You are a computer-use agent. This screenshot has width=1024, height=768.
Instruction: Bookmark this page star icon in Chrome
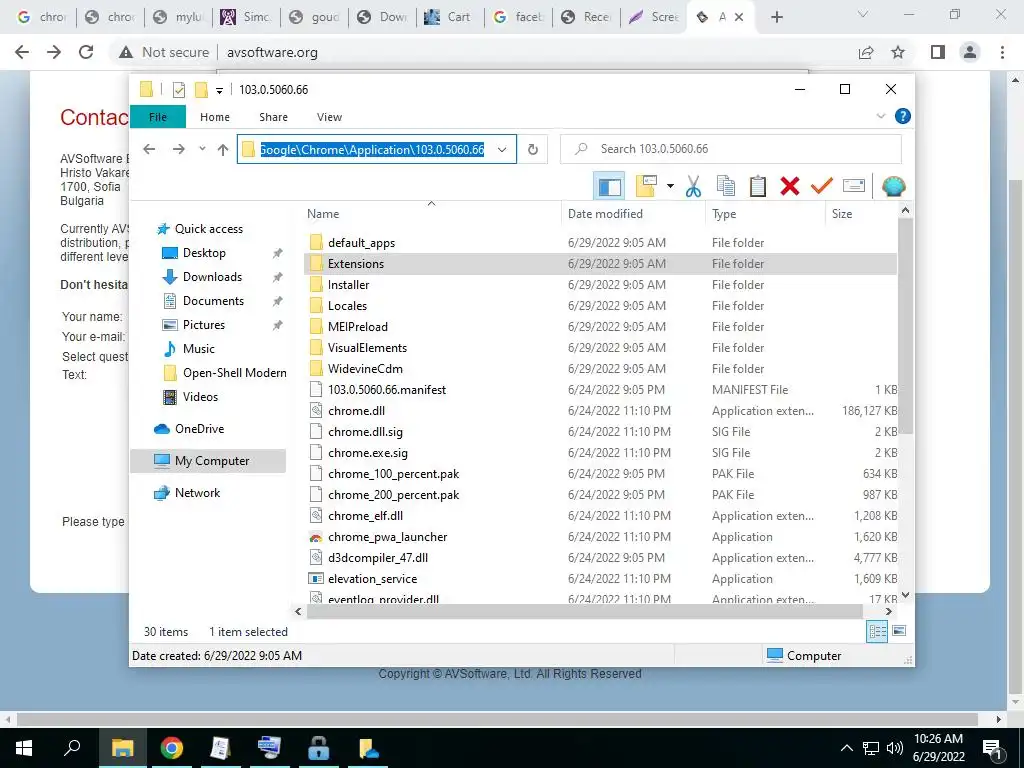pos(898,52)
